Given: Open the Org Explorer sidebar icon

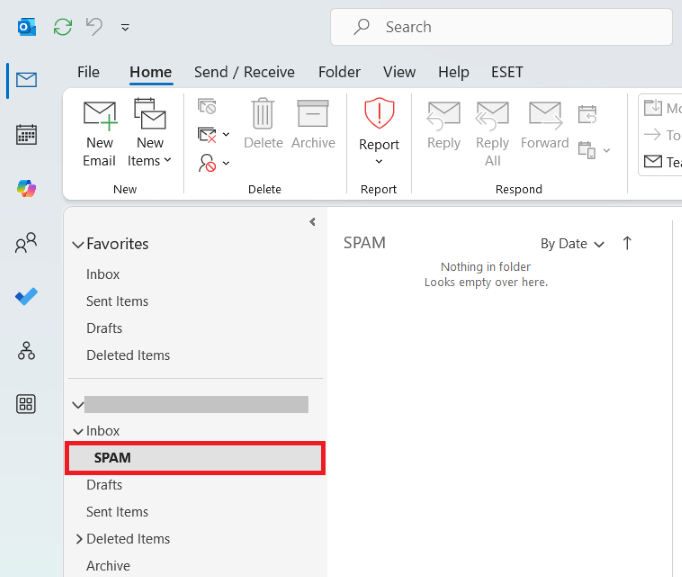Looking at the screenshot, I should click(26, 350).
